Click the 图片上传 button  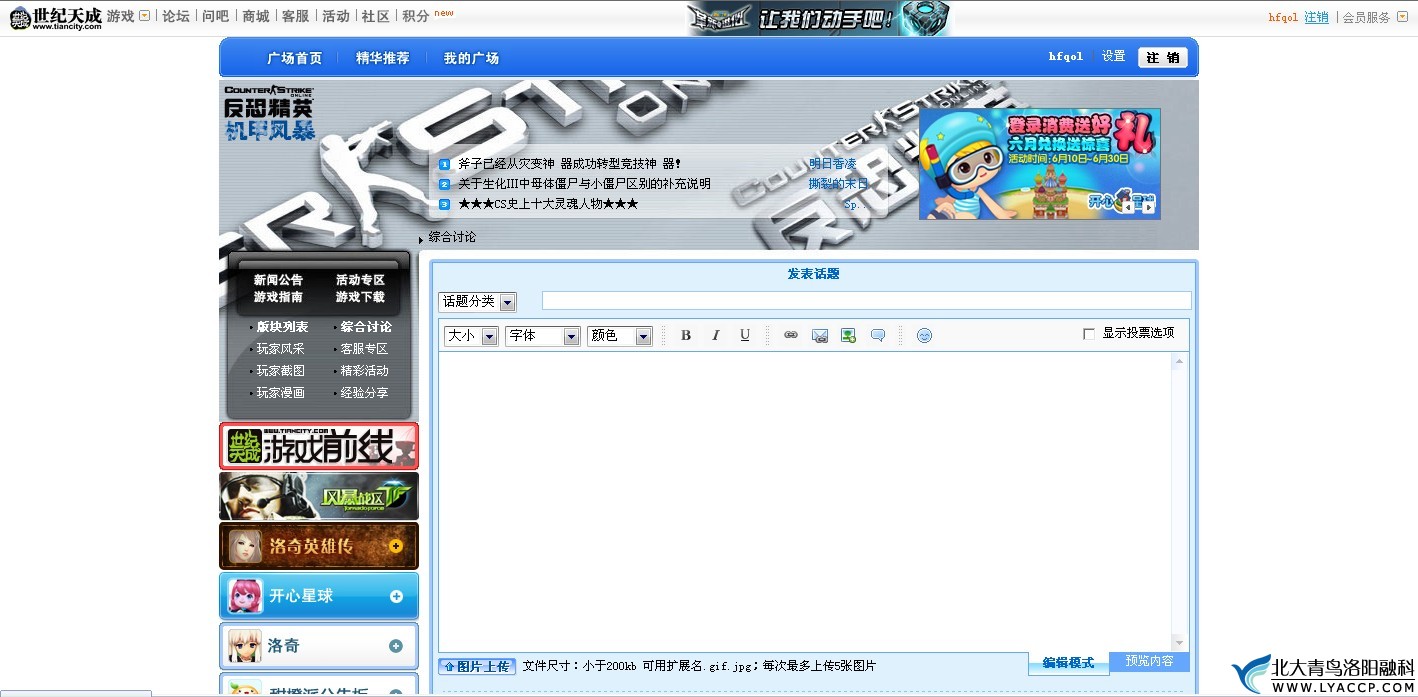[x=476, y=666]
